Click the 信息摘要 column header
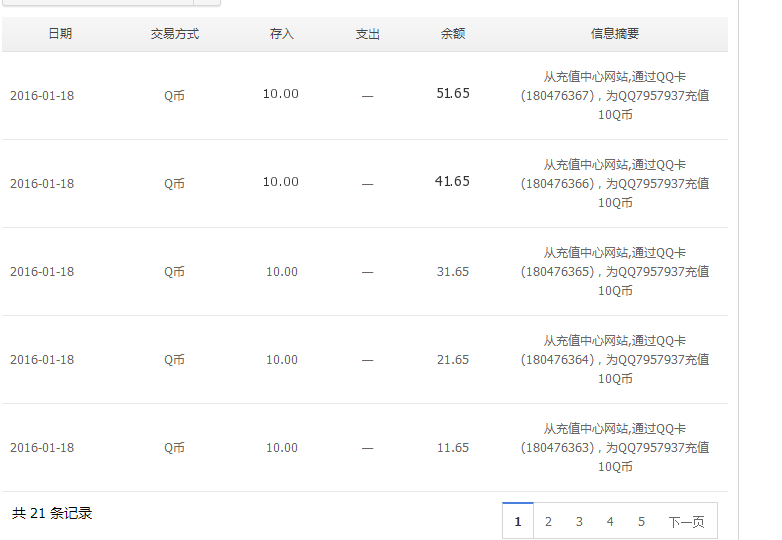The width and height of the screenshot is (782, 540). pos(614,33)
